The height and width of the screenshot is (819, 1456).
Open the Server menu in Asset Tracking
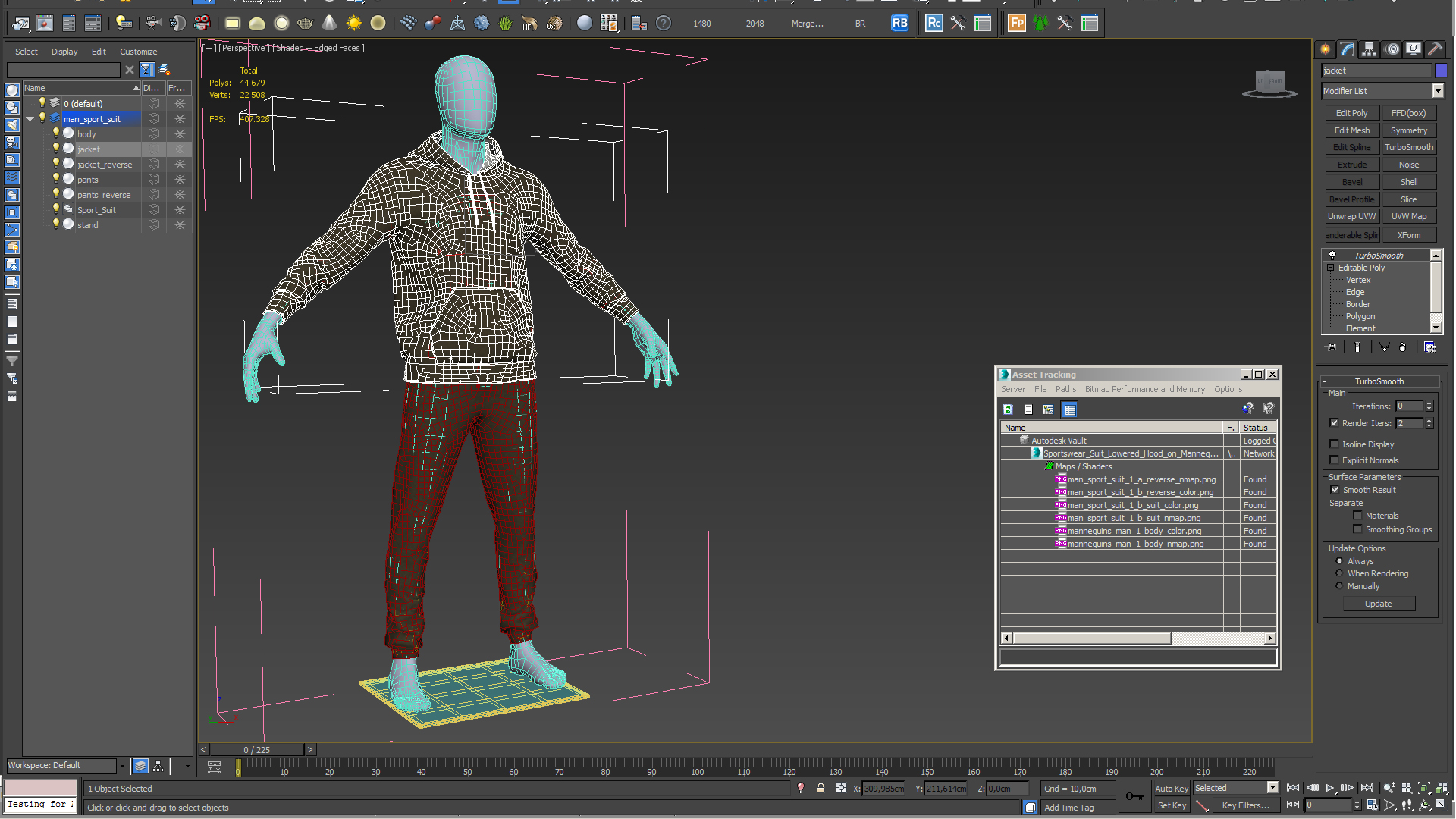(x=1013, y=389)
